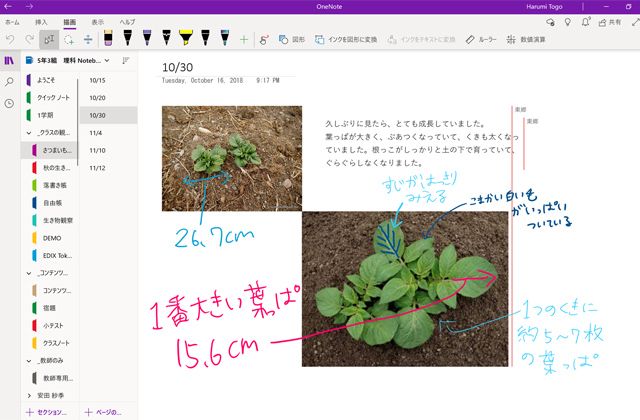Add a new section
The width and height of the screenshot is (640, 420).
46,412
